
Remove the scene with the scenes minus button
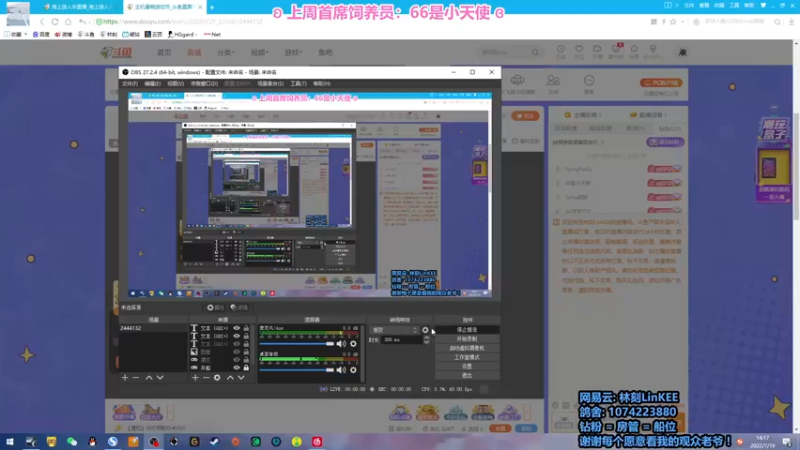[x=136, y=378]
